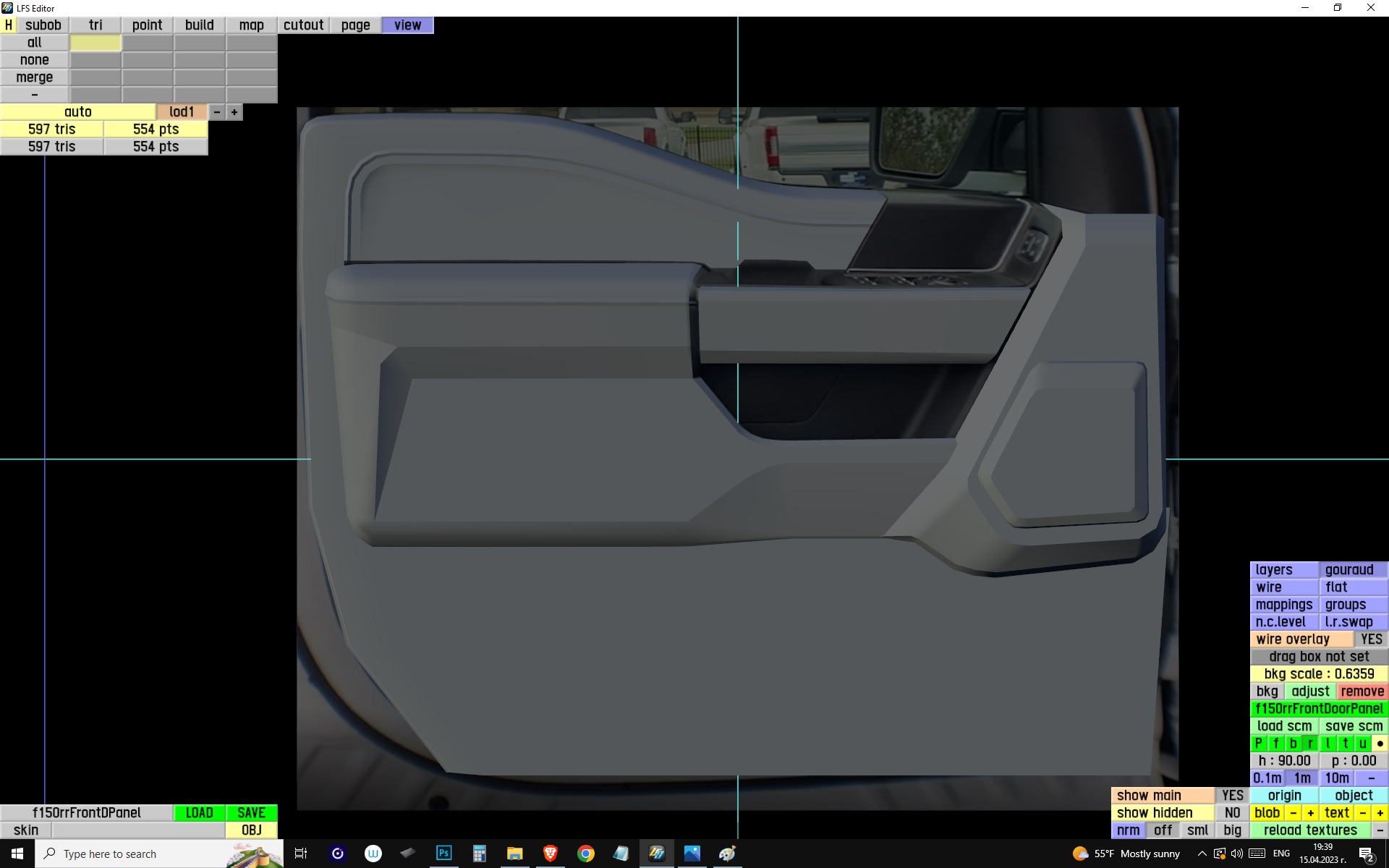Screen dimensions: 1389x868
Task: Open Photoshop from the taskbar
Action: (x=443, y=854)
